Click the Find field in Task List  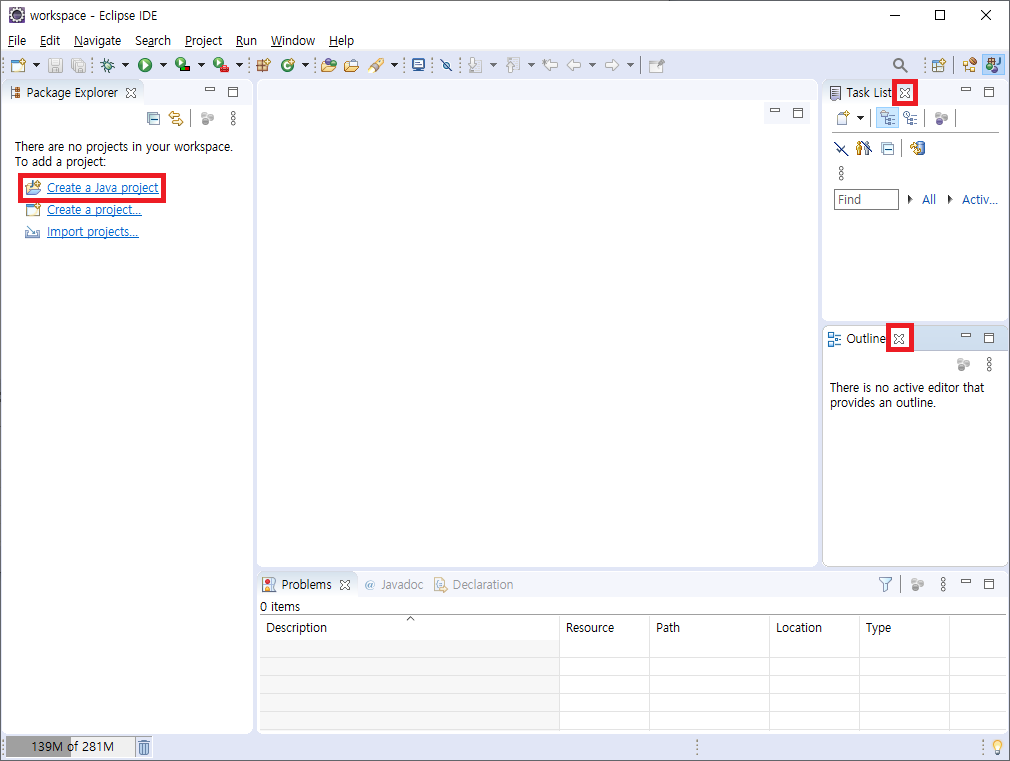tap(866, 200)
